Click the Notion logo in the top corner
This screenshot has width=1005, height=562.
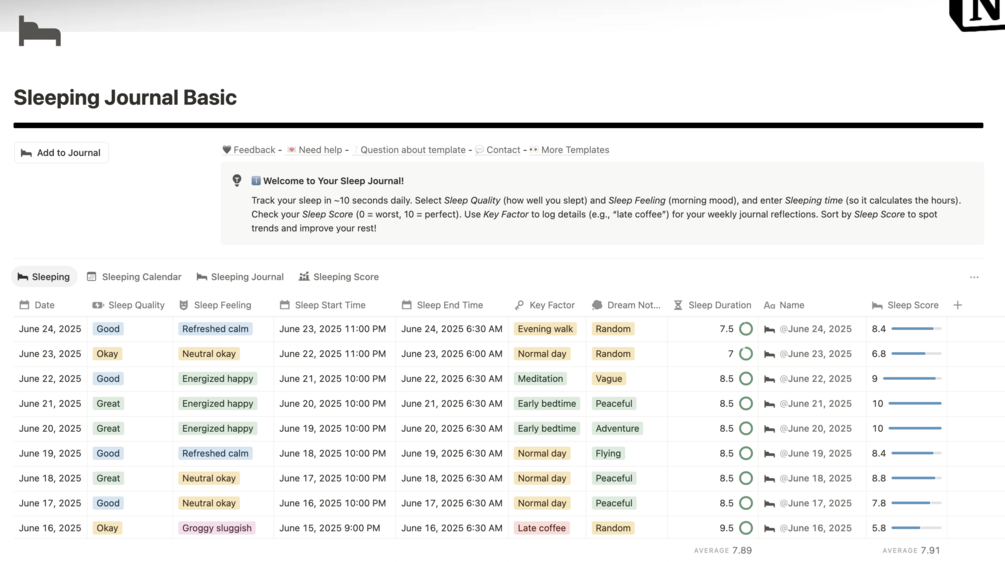(976, 13)
